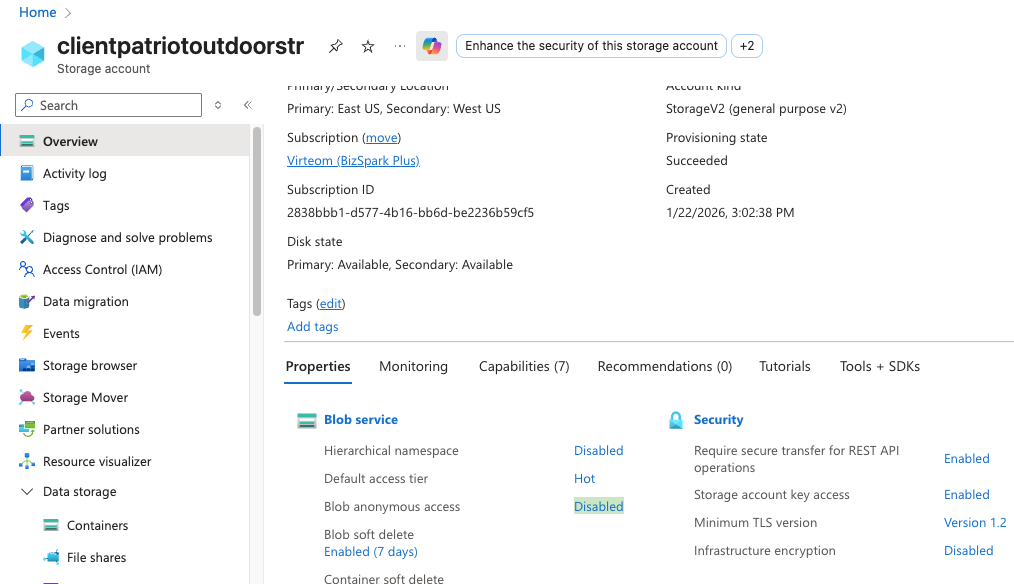This screenshot has width=1014, height=584.
Task: Open Tags in sidebar menu
Action: (56, 205)
